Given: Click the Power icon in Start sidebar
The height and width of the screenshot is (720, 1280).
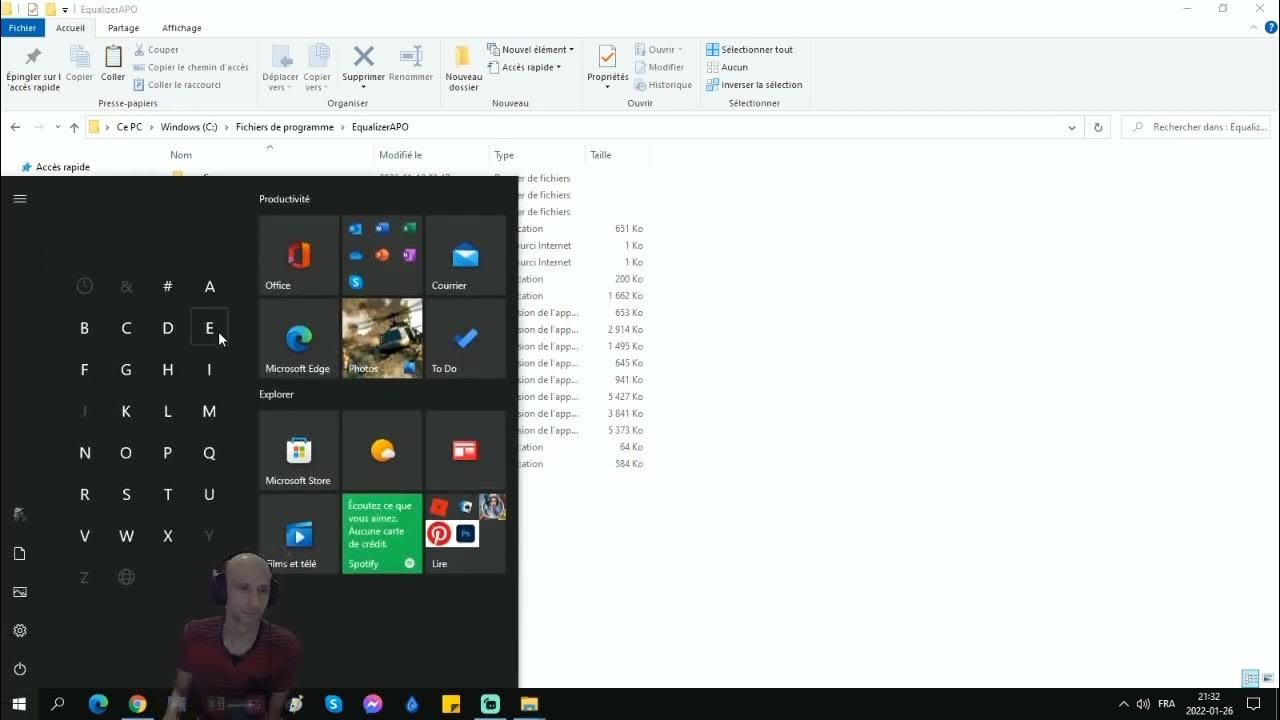Looking at the screenshot, I should (20, 669).
